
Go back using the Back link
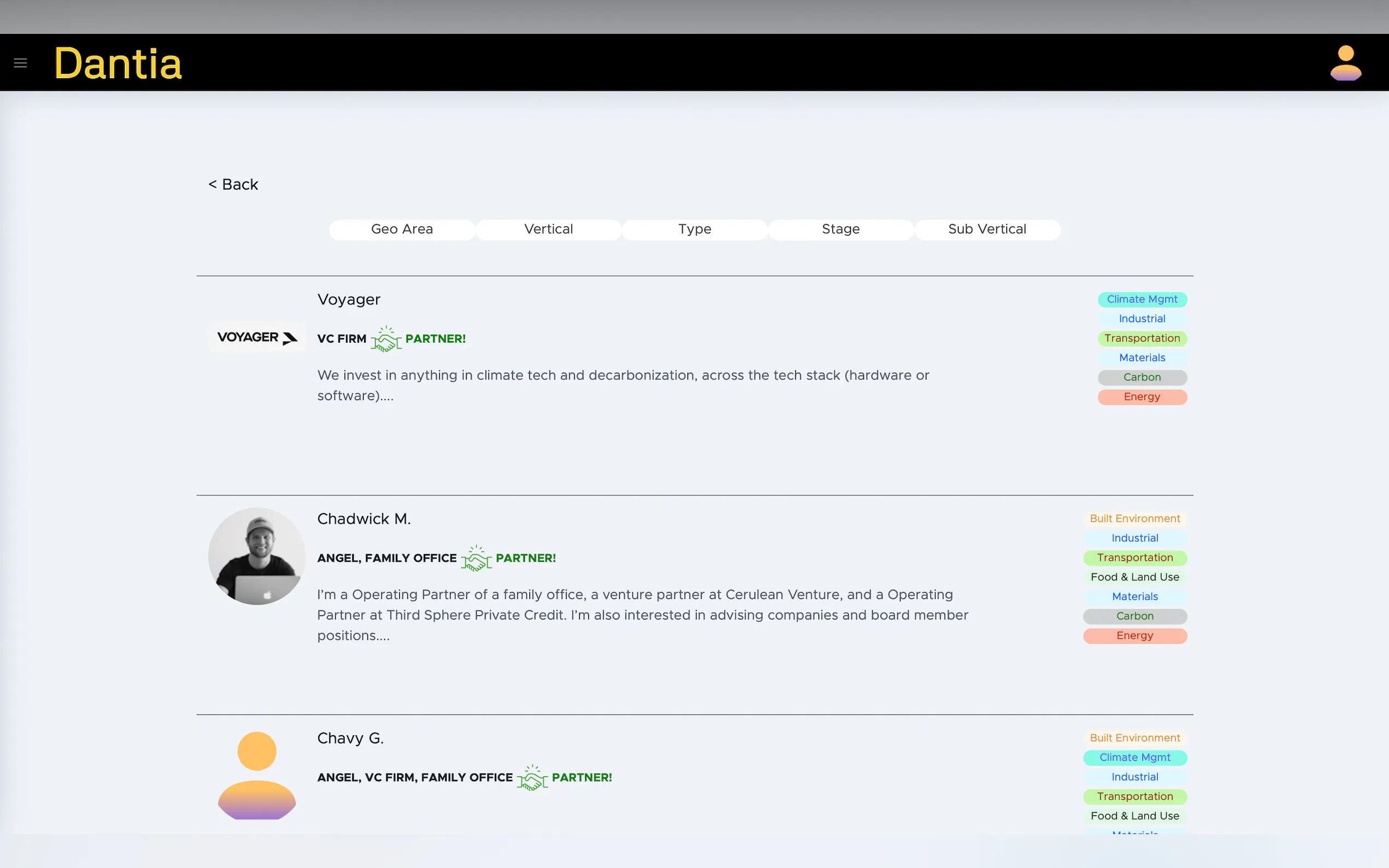click(x=233, y=184)
